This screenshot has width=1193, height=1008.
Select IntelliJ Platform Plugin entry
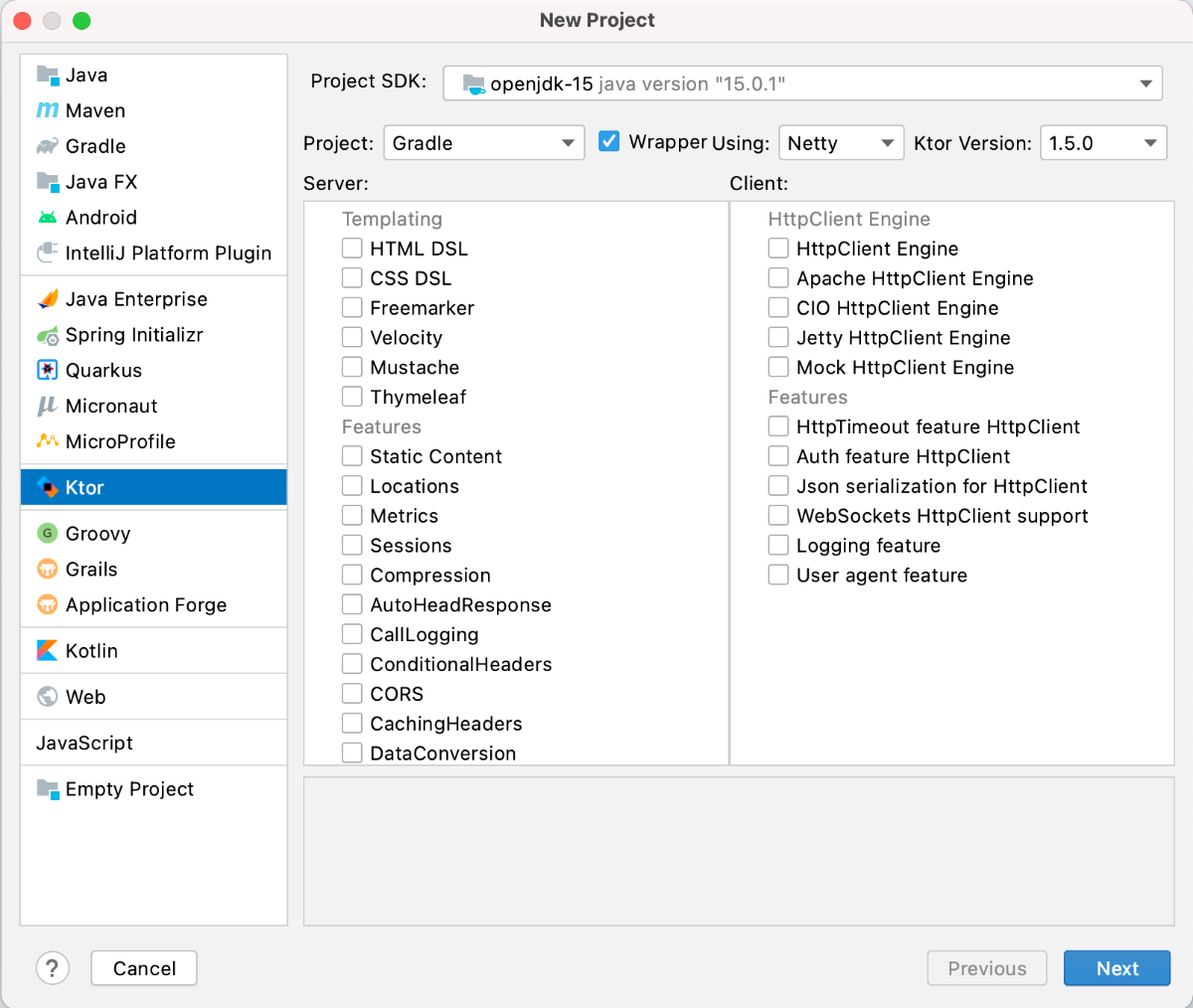[154, 253]
